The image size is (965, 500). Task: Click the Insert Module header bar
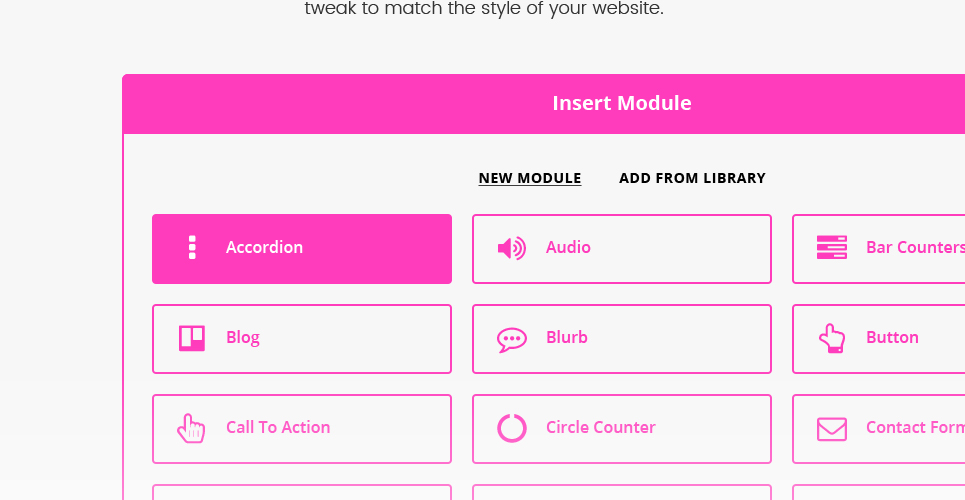coord(544,103)
